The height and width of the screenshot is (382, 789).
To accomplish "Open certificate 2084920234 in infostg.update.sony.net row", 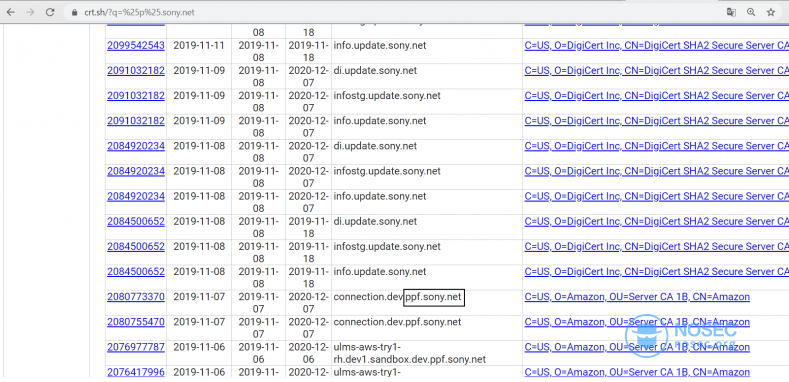I will [x=136, y=171].
